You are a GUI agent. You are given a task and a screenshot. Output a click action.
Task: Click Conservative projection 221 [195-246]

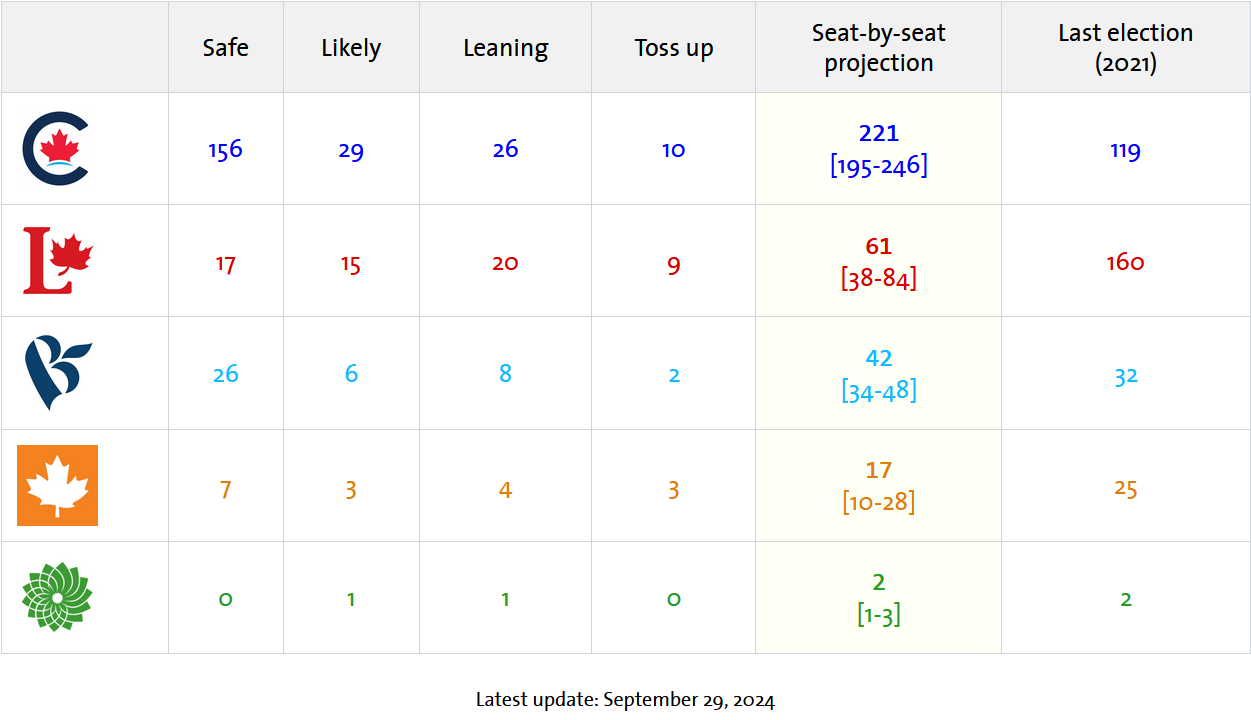tap(878, 149)
